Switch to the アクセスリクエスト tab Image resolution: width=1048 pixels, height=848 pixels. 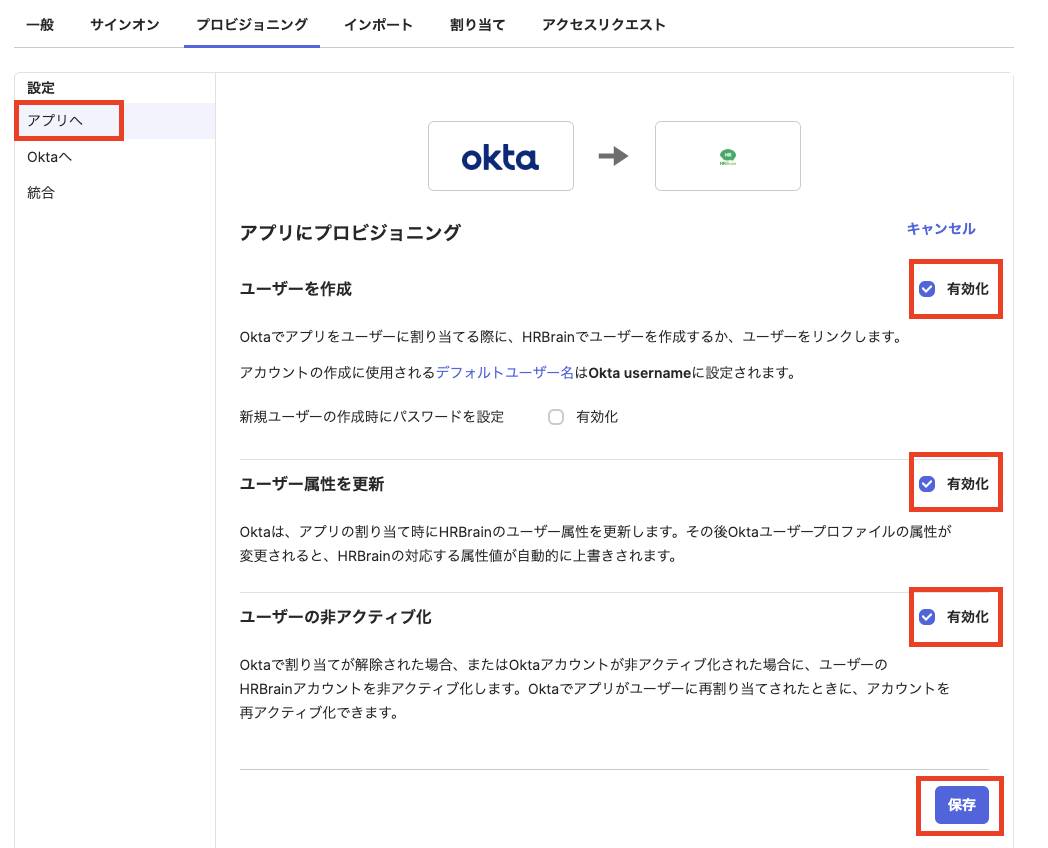pos(603,25)
